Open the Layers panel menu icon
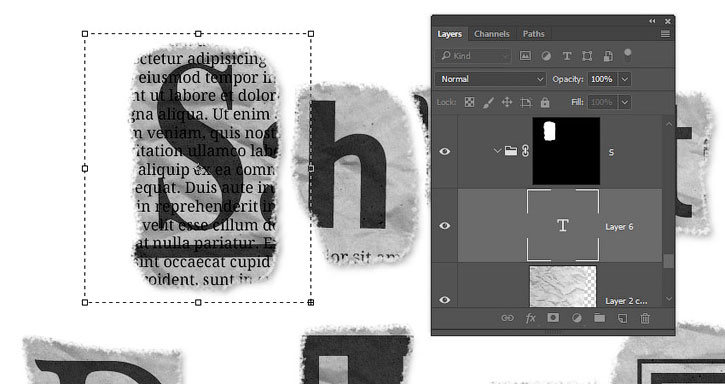This screenshot has height=384, width=725. click(x=665, y=34)
